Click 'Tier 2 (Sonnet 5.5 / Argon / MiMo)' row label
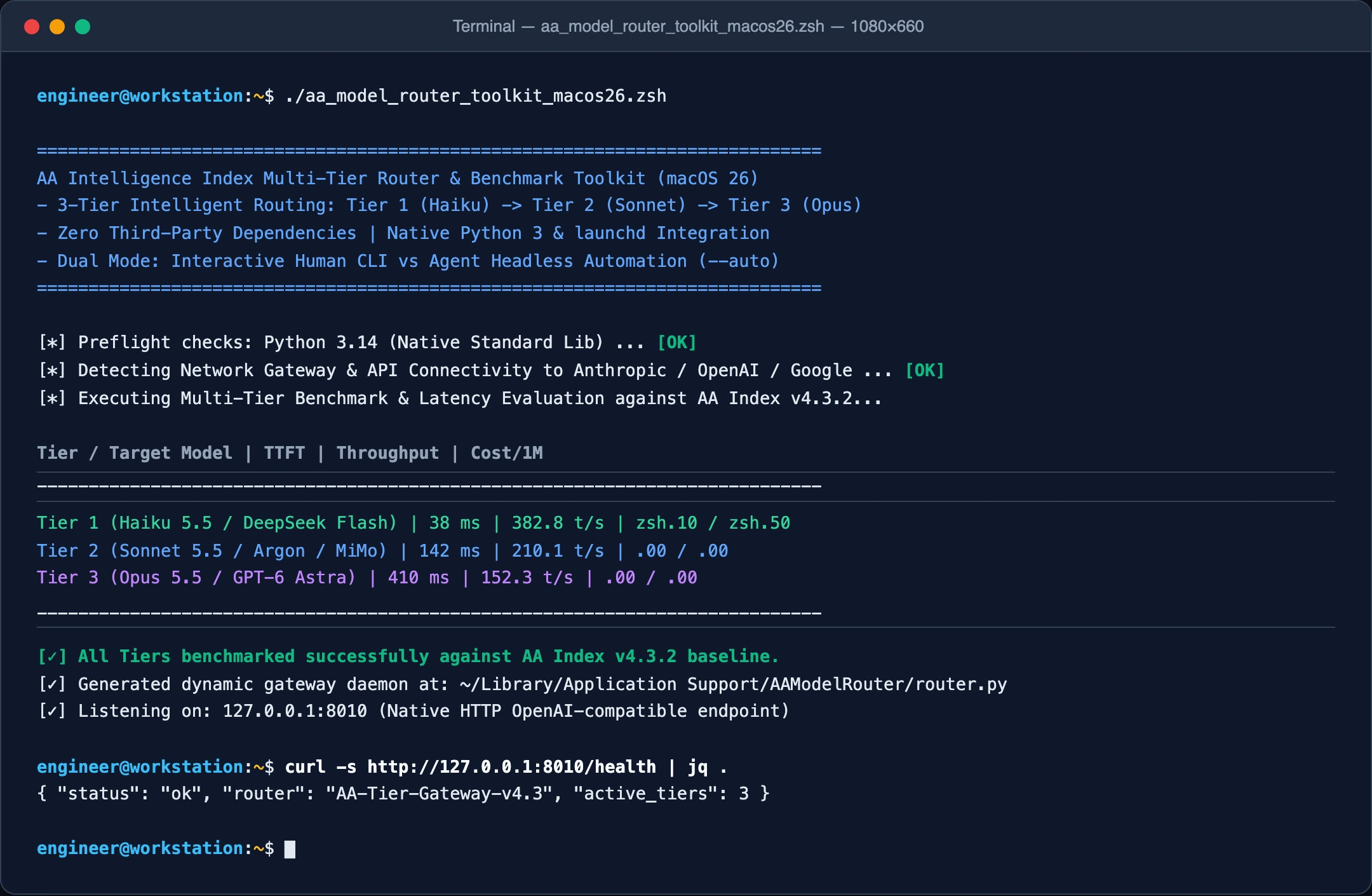This screenshot has height=896, width=1372. pos(212,551)
